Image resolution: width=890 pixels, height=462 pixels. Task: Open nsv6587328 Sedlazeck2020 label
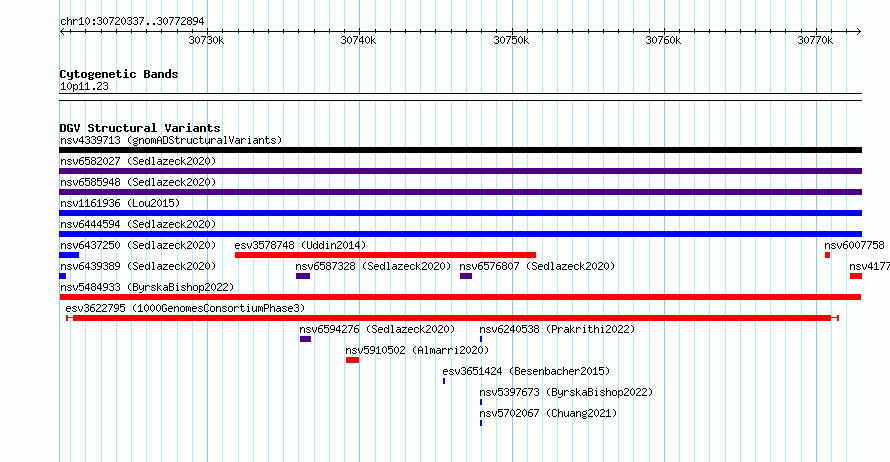pos(373,266)
